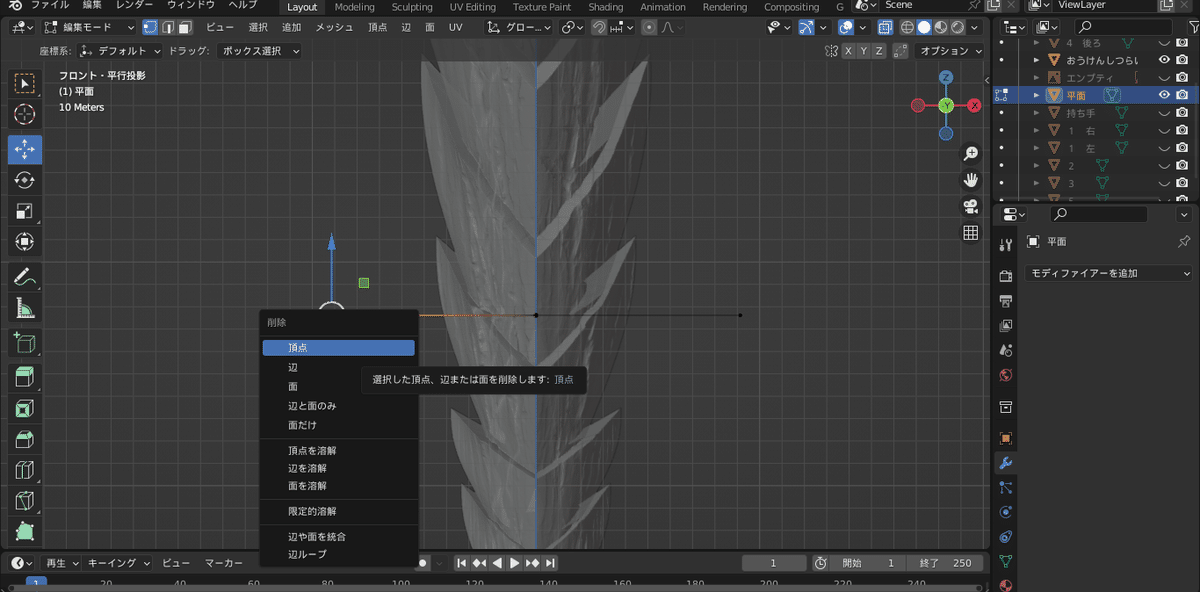
Task: Enable vertex select mode
Action: click(149, 28)
